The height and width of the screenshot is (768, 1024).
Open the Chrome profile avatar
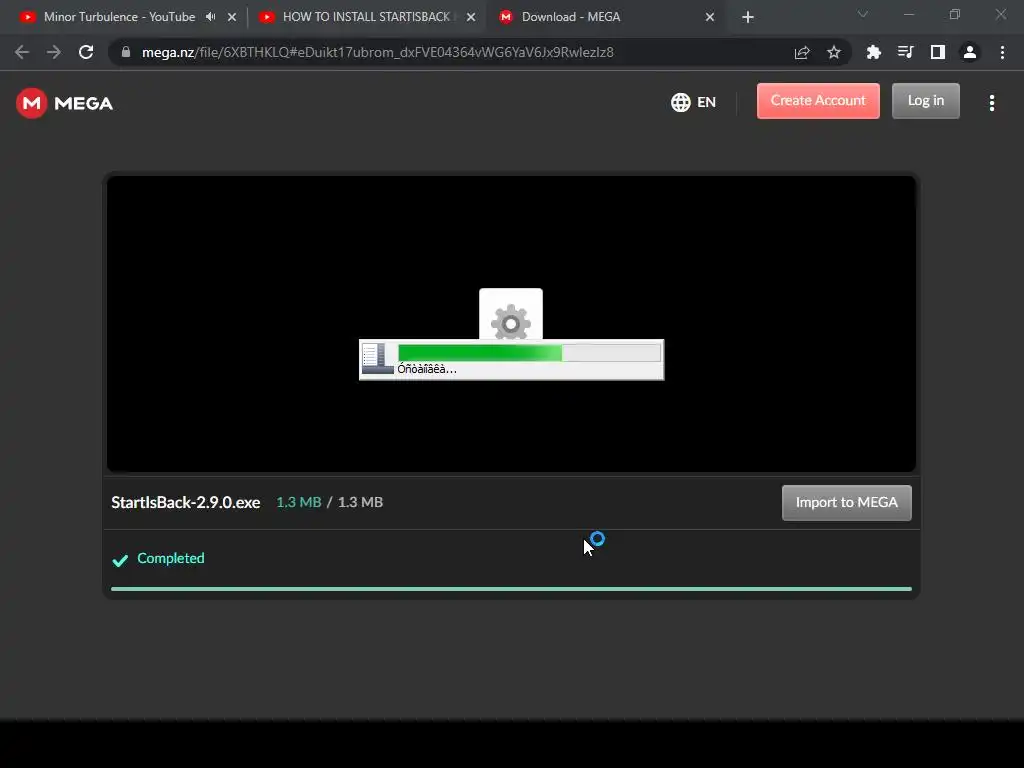point(970,52)
